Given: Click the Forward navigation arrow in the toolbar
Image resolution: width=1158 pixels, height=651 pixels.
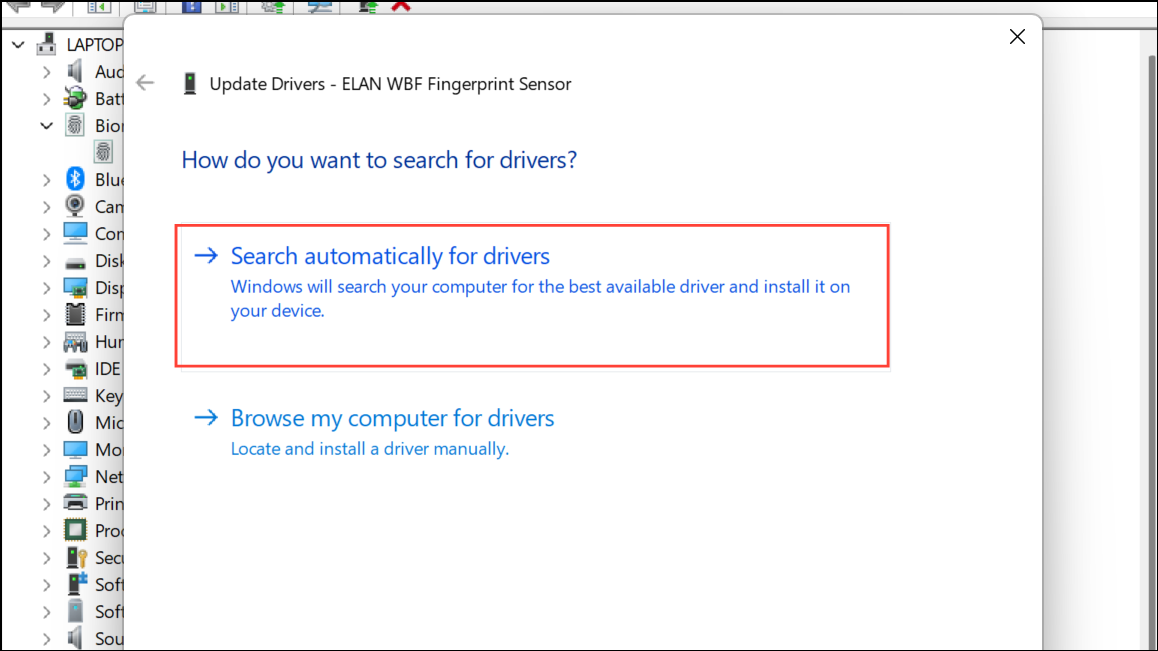Looking at the screenshot, I should tap(52, 7).
